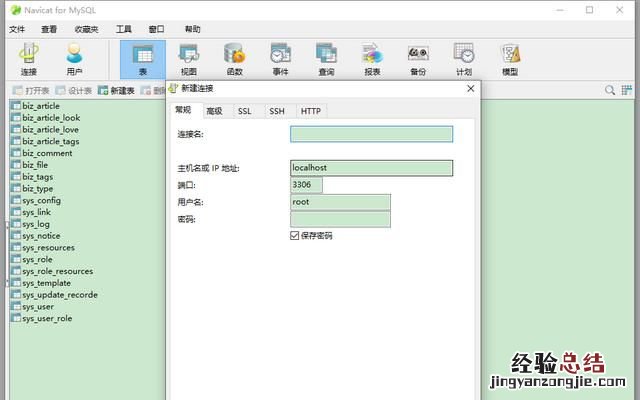
Task: Toggle the 保存密码 (Save password) checkbox
Action: (x=294, y=236)
